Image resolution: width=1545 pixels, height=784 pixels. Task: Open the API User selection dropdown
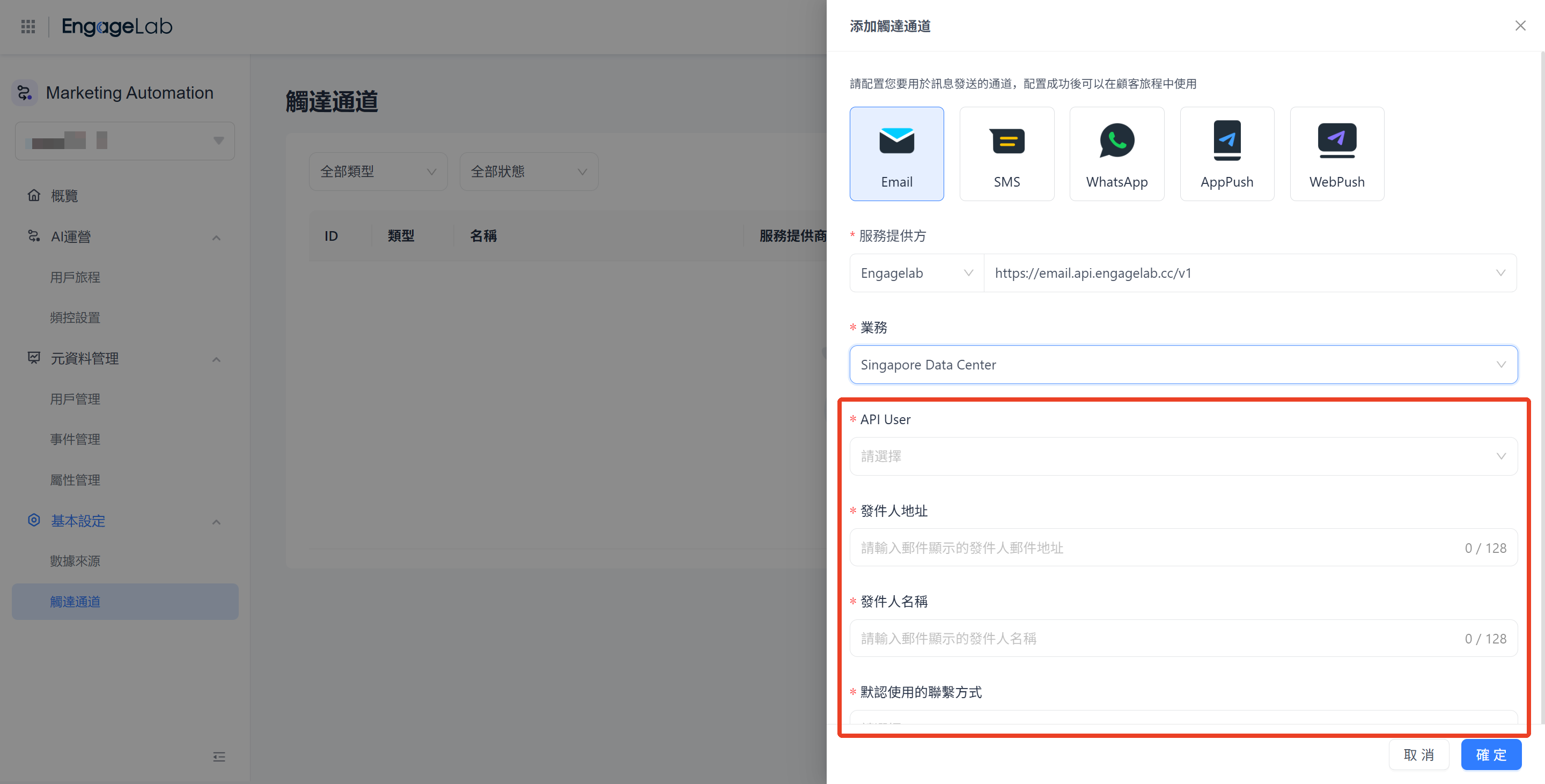(1182, 456)
